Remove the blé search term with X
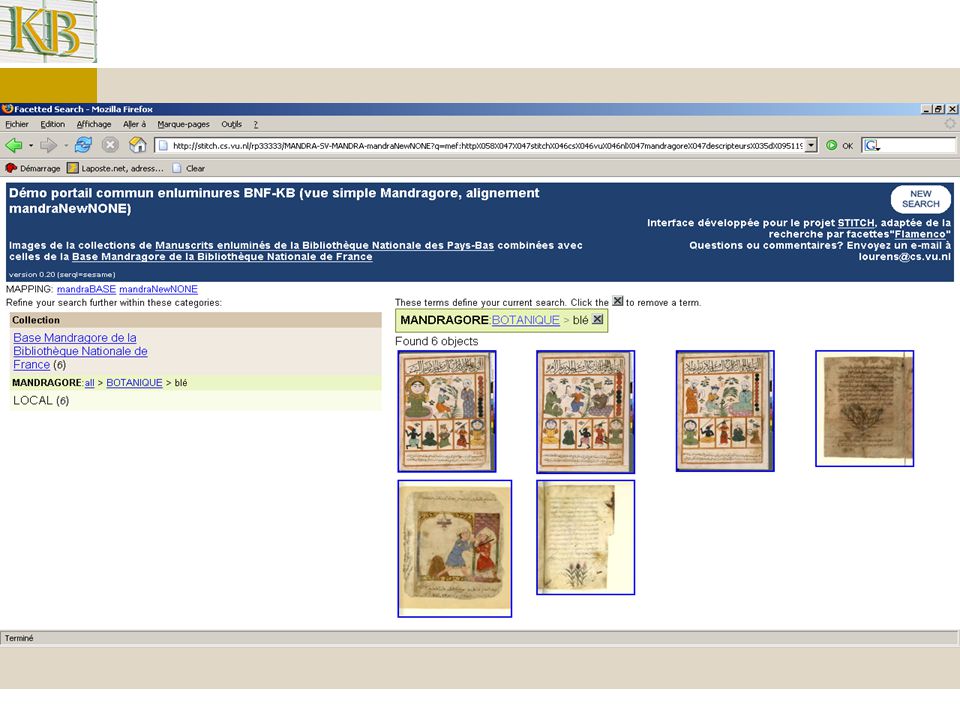 coord(598,320)
